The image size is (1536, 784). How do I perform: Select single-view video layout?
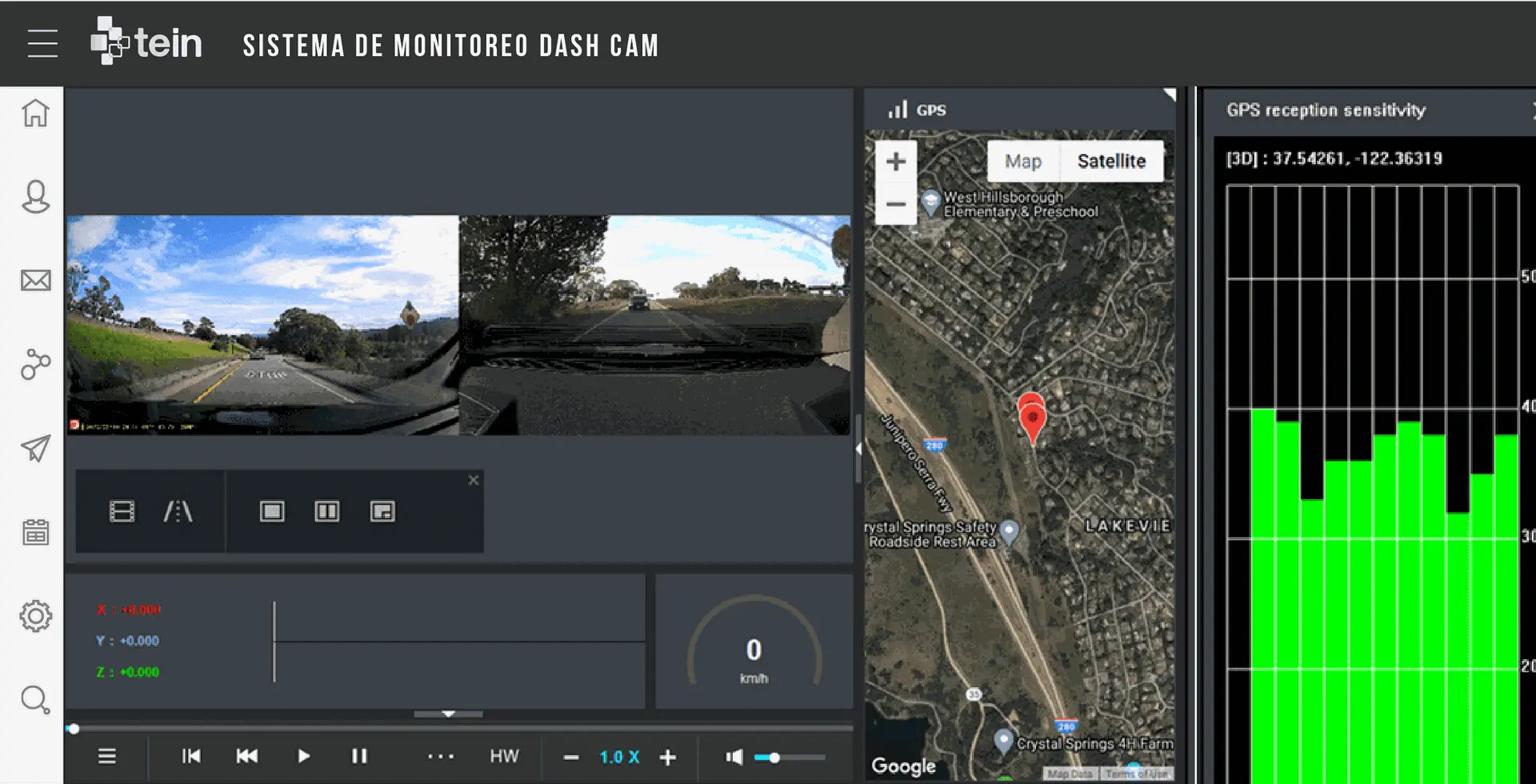pos(272,511)
